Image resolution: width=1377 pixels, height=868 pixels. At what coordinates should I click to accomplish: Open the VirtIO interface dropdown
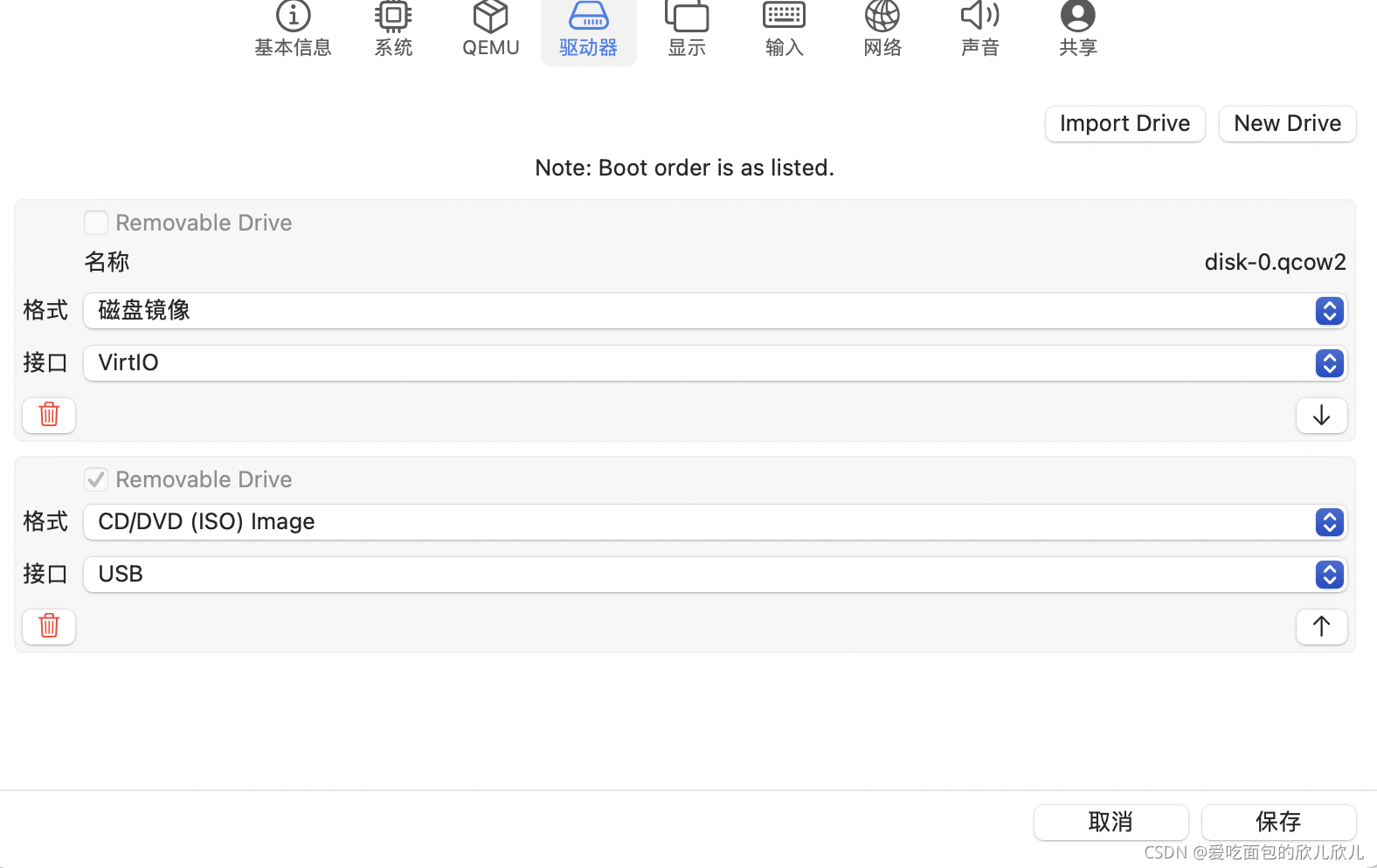pyautogui.click(x=716, y=363)
